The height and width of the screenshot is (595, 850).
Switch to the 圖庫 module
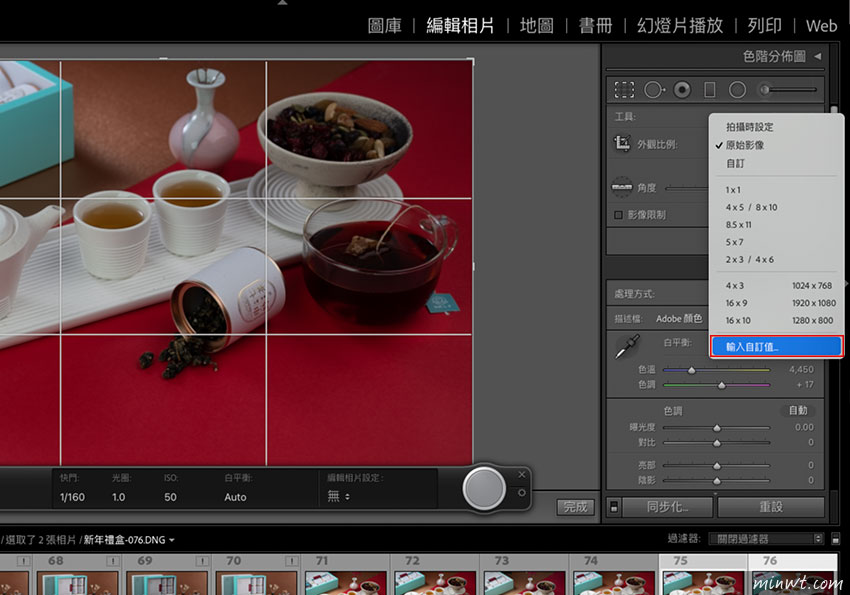tap(384, 25)
